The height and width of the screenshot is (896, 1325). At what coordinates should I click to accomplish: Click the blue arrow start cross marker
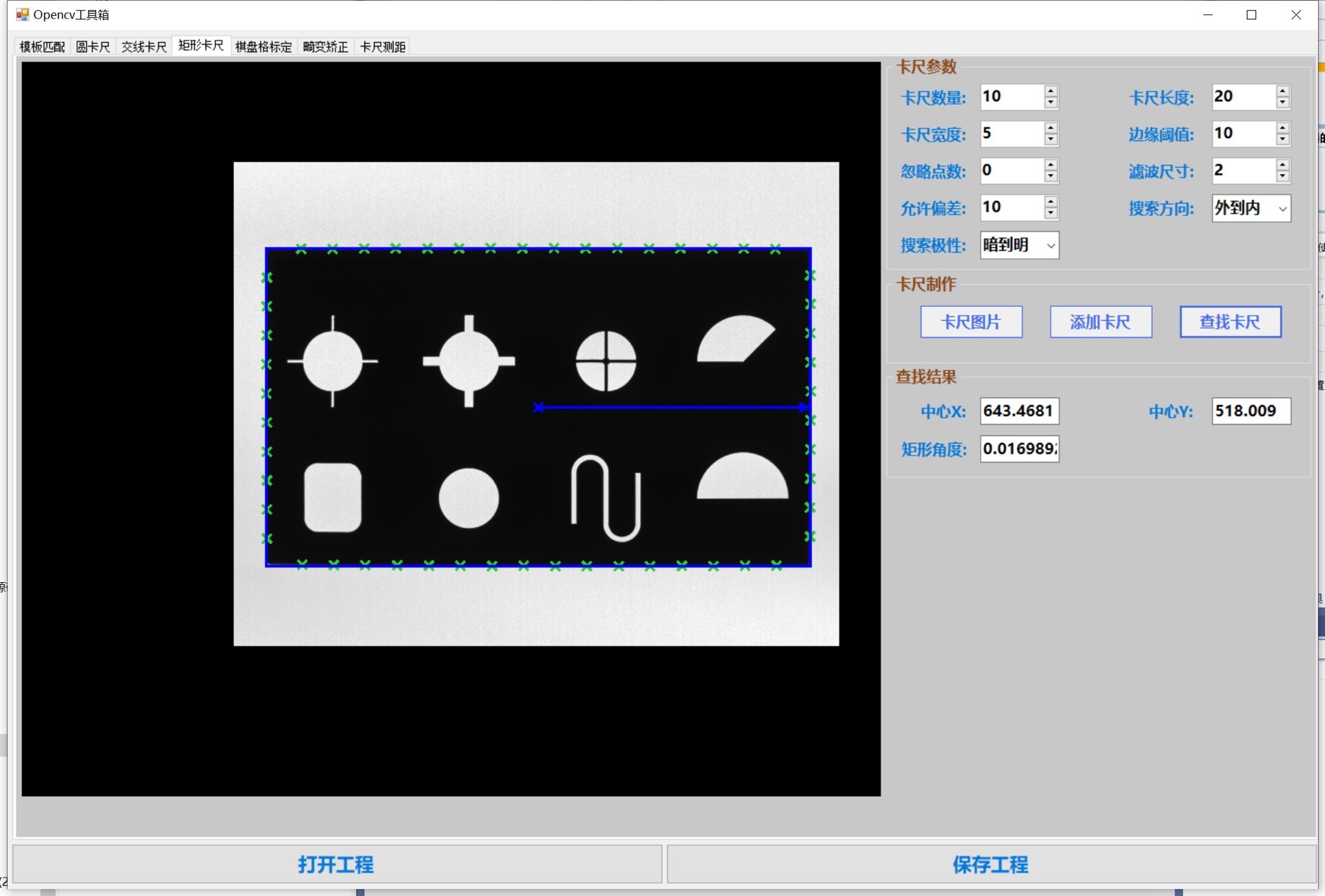pos(539,408)
